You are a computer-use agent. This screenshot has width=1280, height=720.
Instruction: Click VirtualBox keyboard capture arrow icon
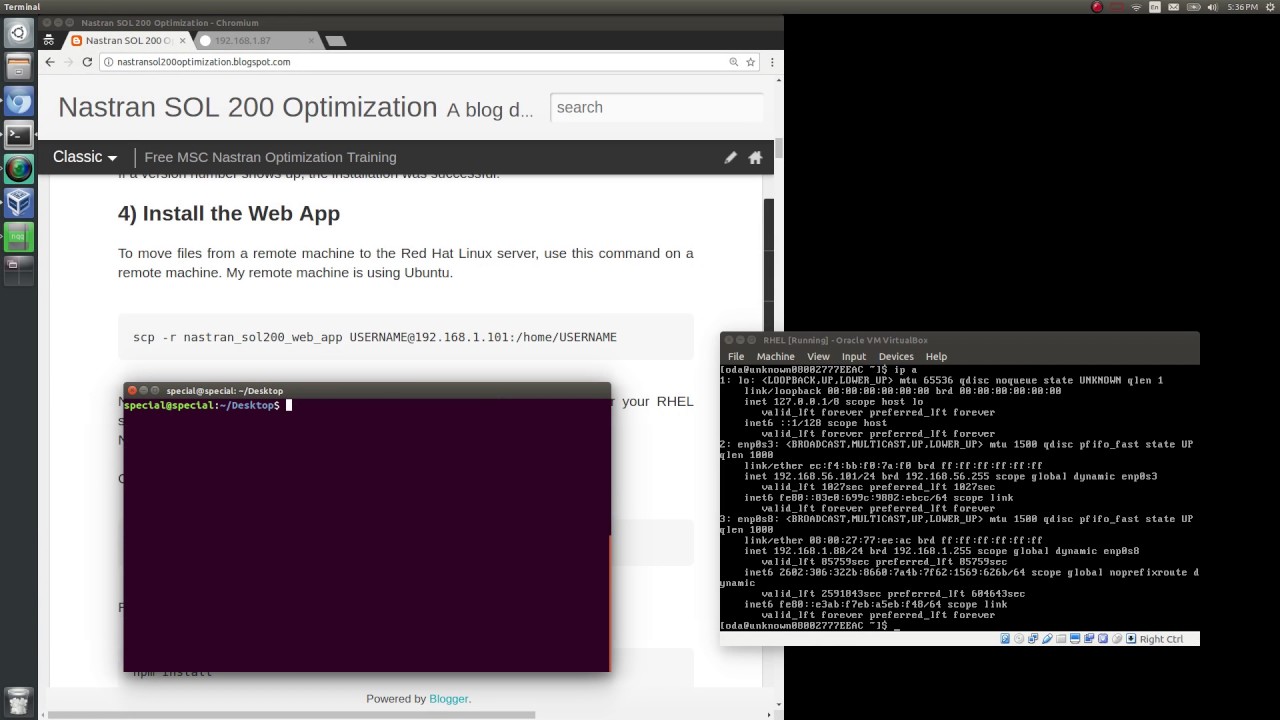[x=1131, y=639]
